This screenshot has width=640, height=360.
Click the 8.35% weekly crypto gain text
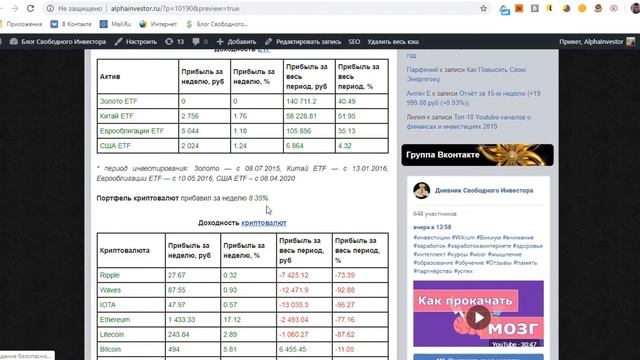point(259,198)
